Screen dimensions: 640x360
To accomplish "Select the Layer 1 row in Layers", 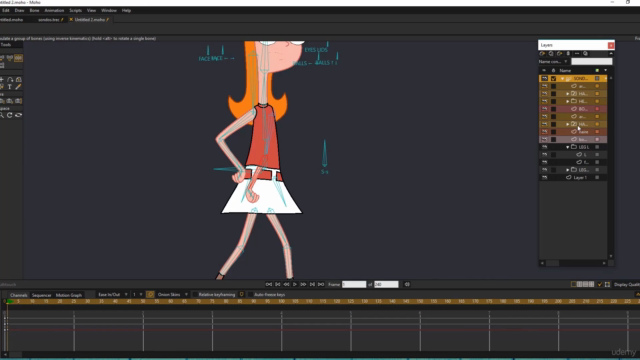I will click(573, 178).
